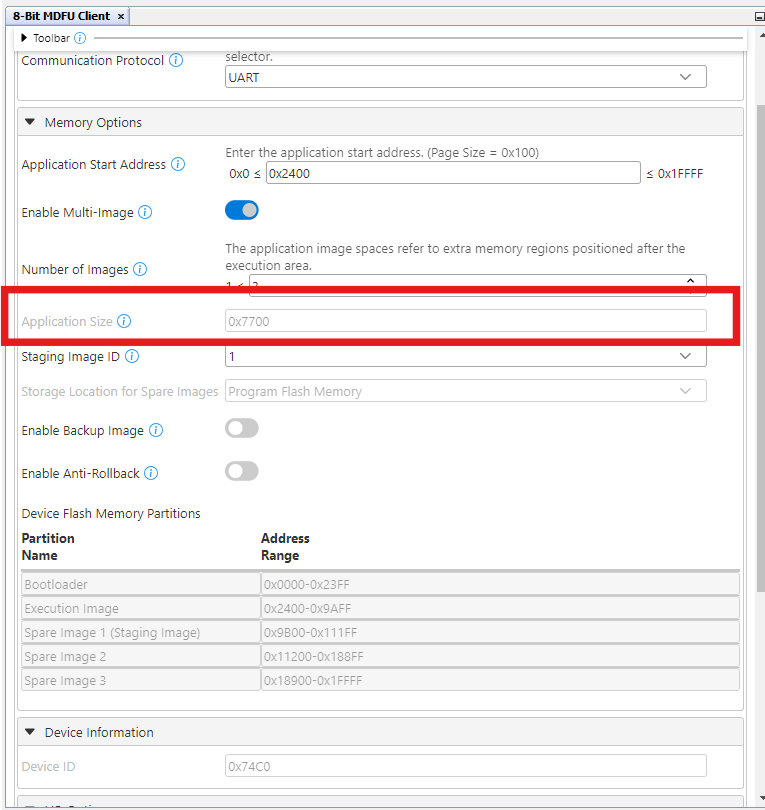Open the Staging Image ID dropdown
Screen dimensions: 765x810
pyautogui.click(x=466, y=356)
